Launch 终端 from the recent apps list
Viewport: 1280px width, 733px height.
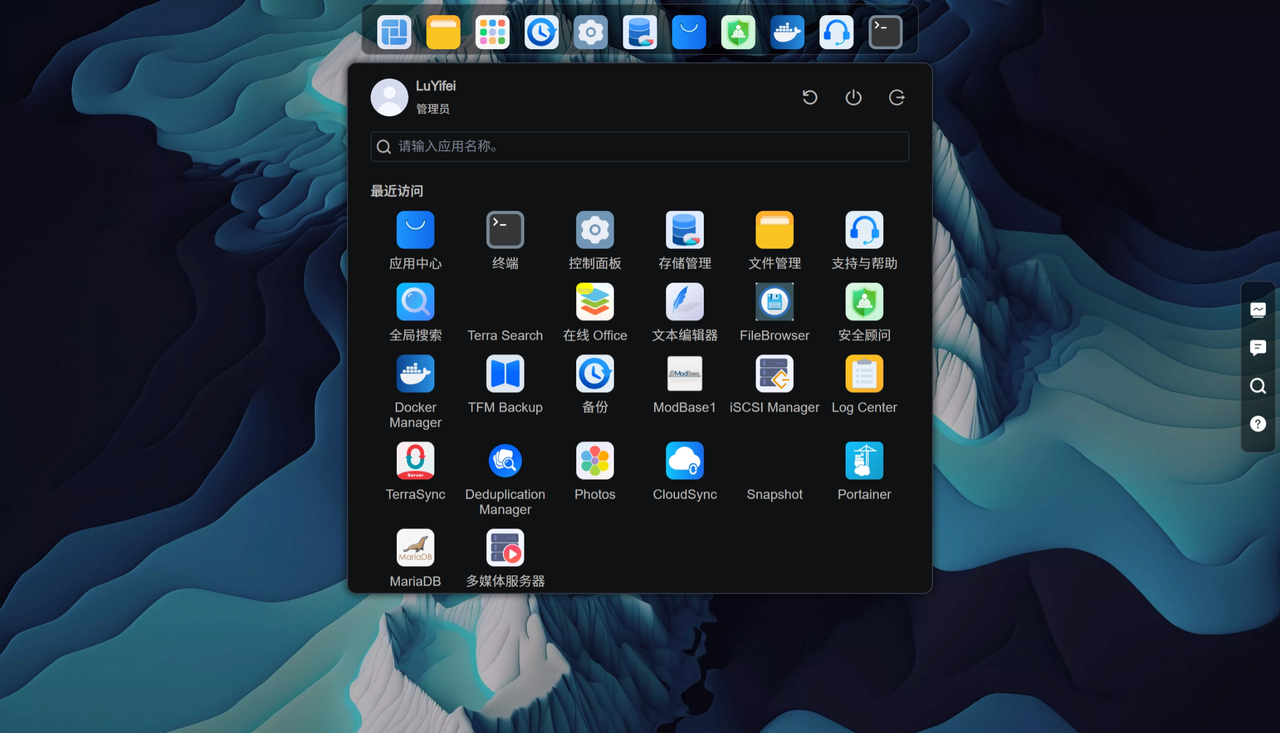click(x=505, y=230)
